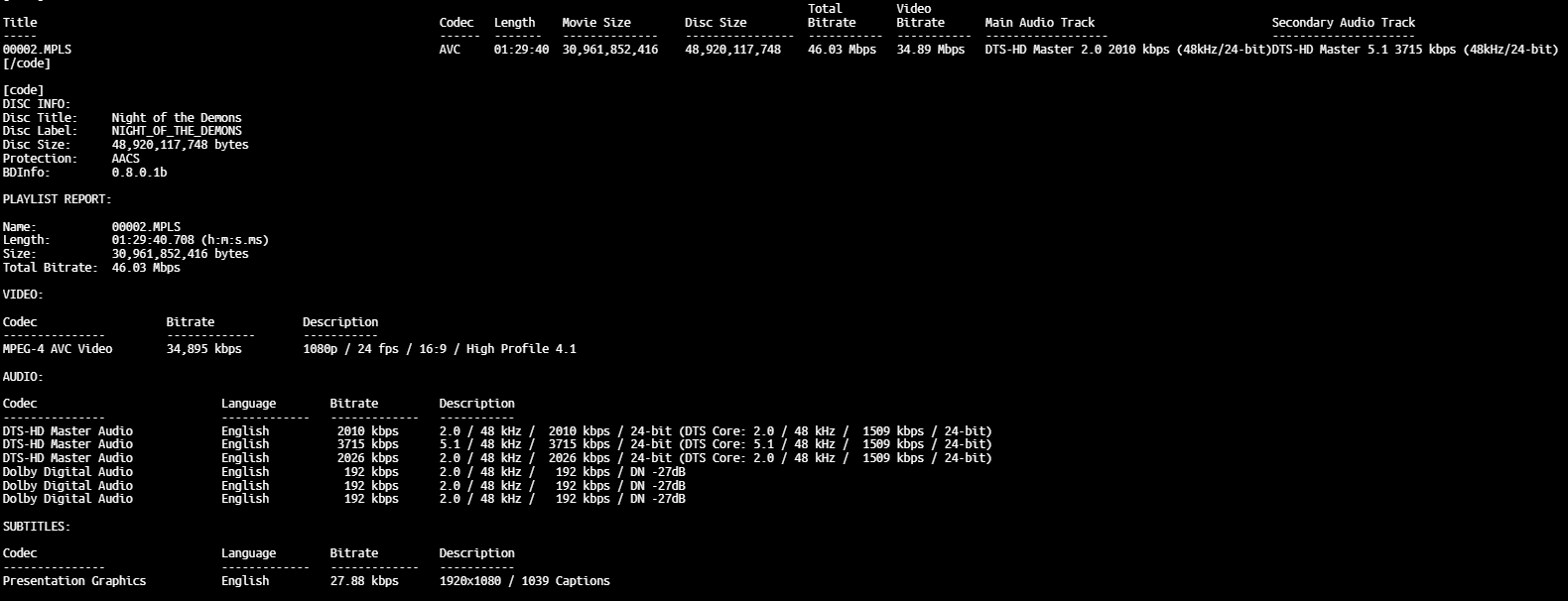Image resolution: width=1568 pixels, height=601 pixels.
Task: Click the "VIDEO:" section heading
Action: click(23, 295)
